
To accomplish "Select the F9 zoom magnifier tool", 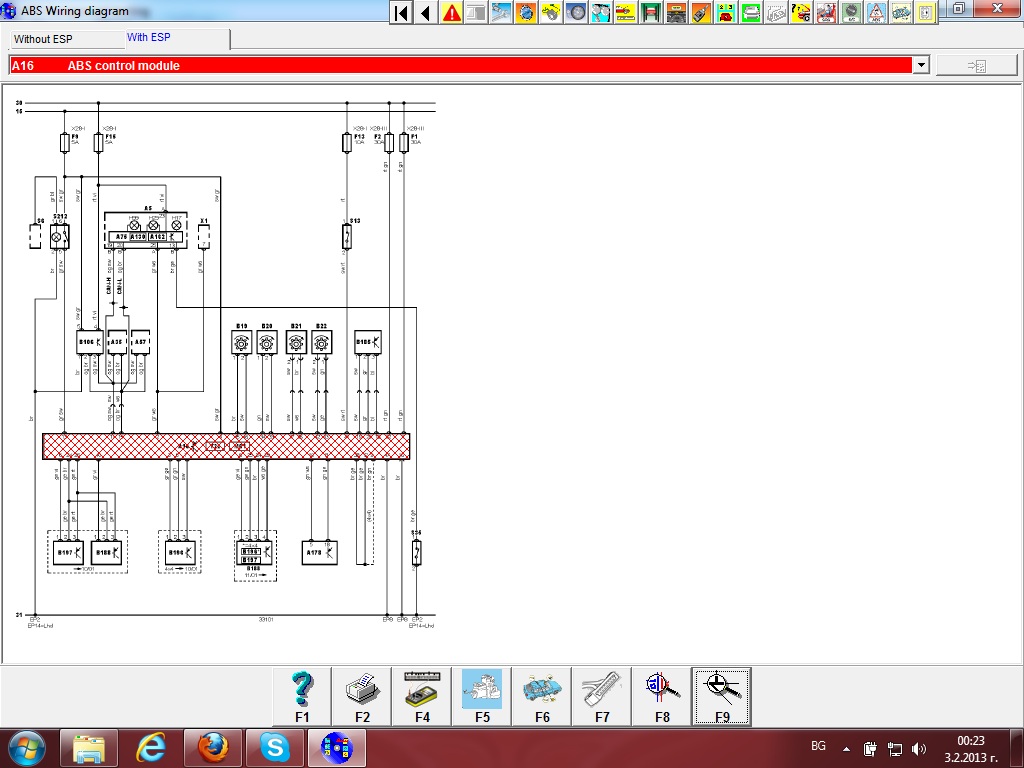I will [x=722, y=696].
